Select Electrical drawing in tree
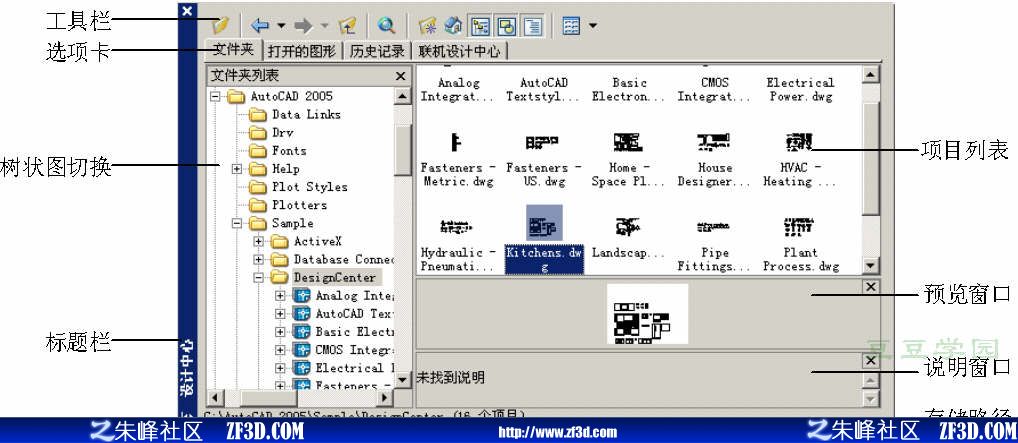This screenshot has height=443, width=1018. tap(354, 368)
